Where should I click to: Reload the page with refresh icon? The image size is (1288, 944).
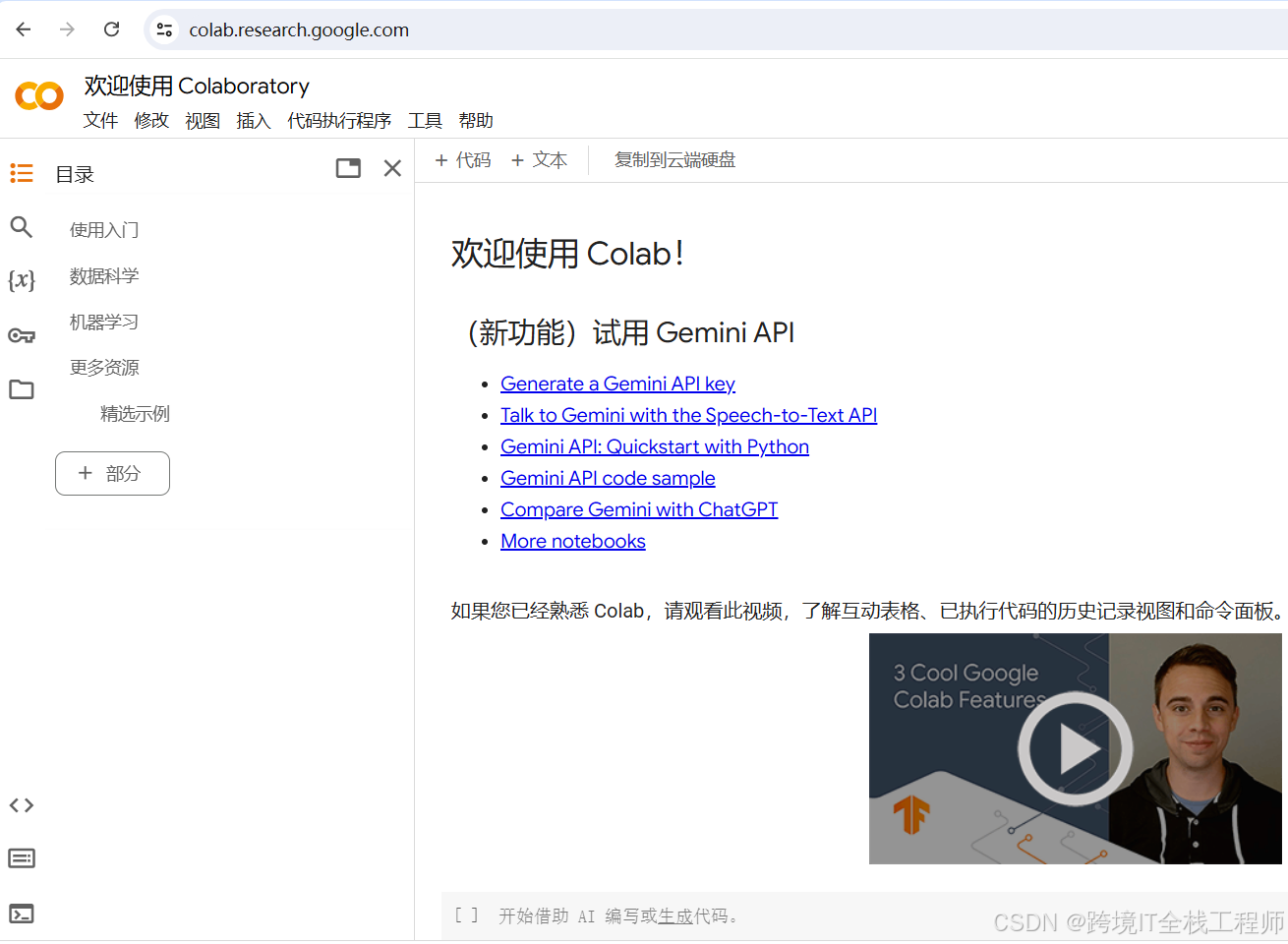pyautogui.click(x=112, y=29)
